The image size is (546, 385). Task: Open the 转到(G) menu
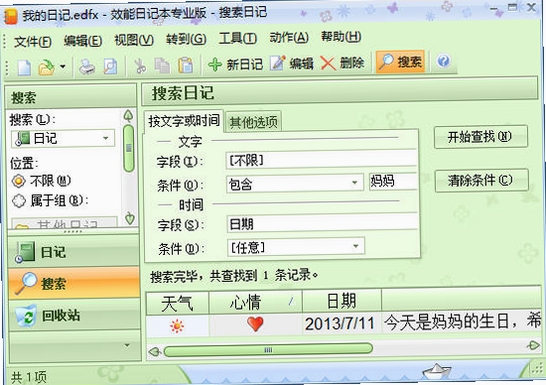click(186, 39)
